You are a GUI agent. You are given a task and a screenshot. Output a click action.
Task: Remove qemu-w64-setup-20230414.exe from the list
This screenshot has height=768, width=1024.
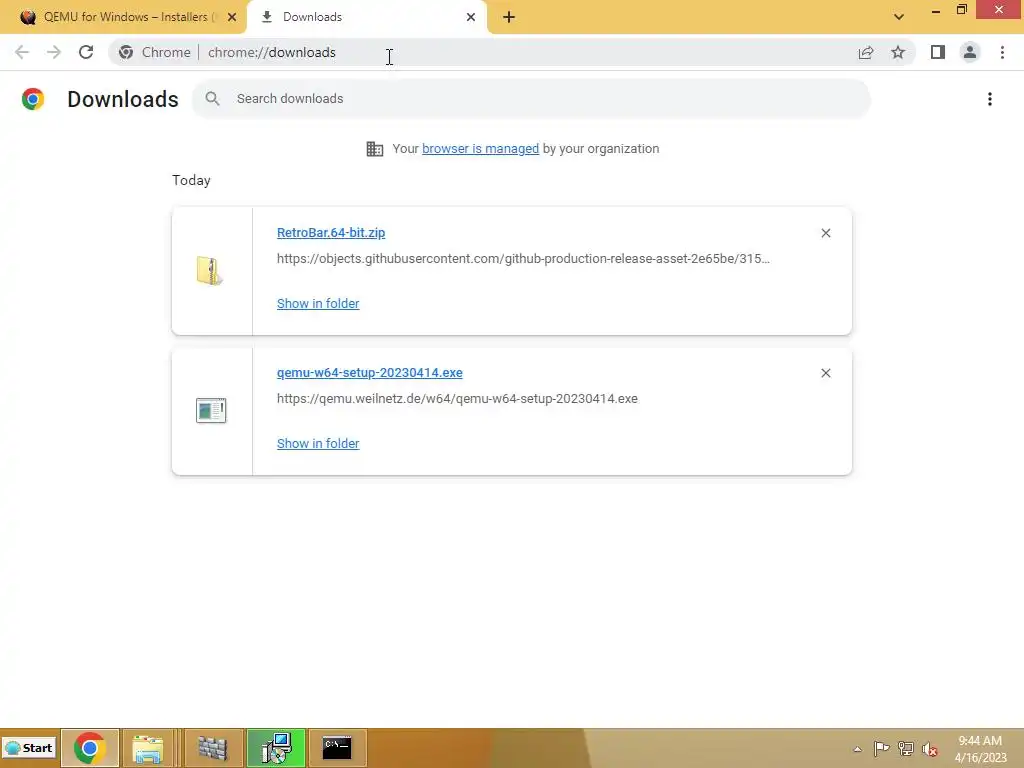(825, 373)
